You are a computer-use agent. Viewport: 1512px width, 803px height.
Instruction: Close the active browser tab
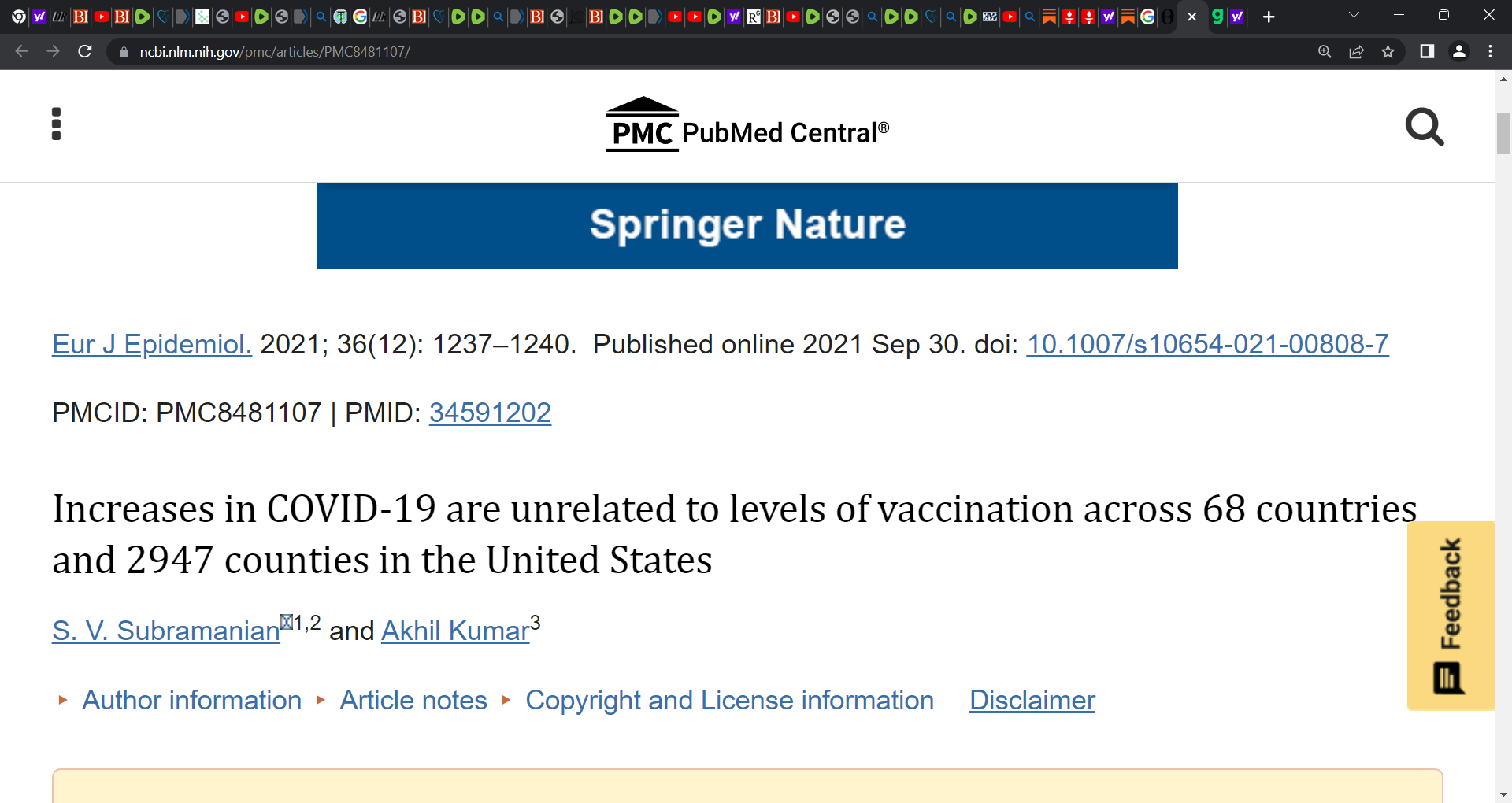tap(1191, 17)
